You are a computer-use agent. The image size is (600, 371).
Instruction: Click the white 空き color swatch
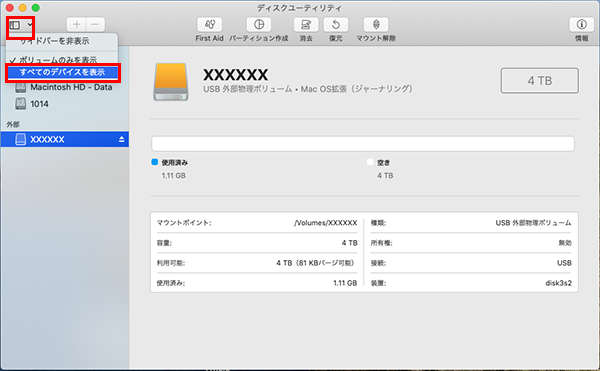point(370,162)
